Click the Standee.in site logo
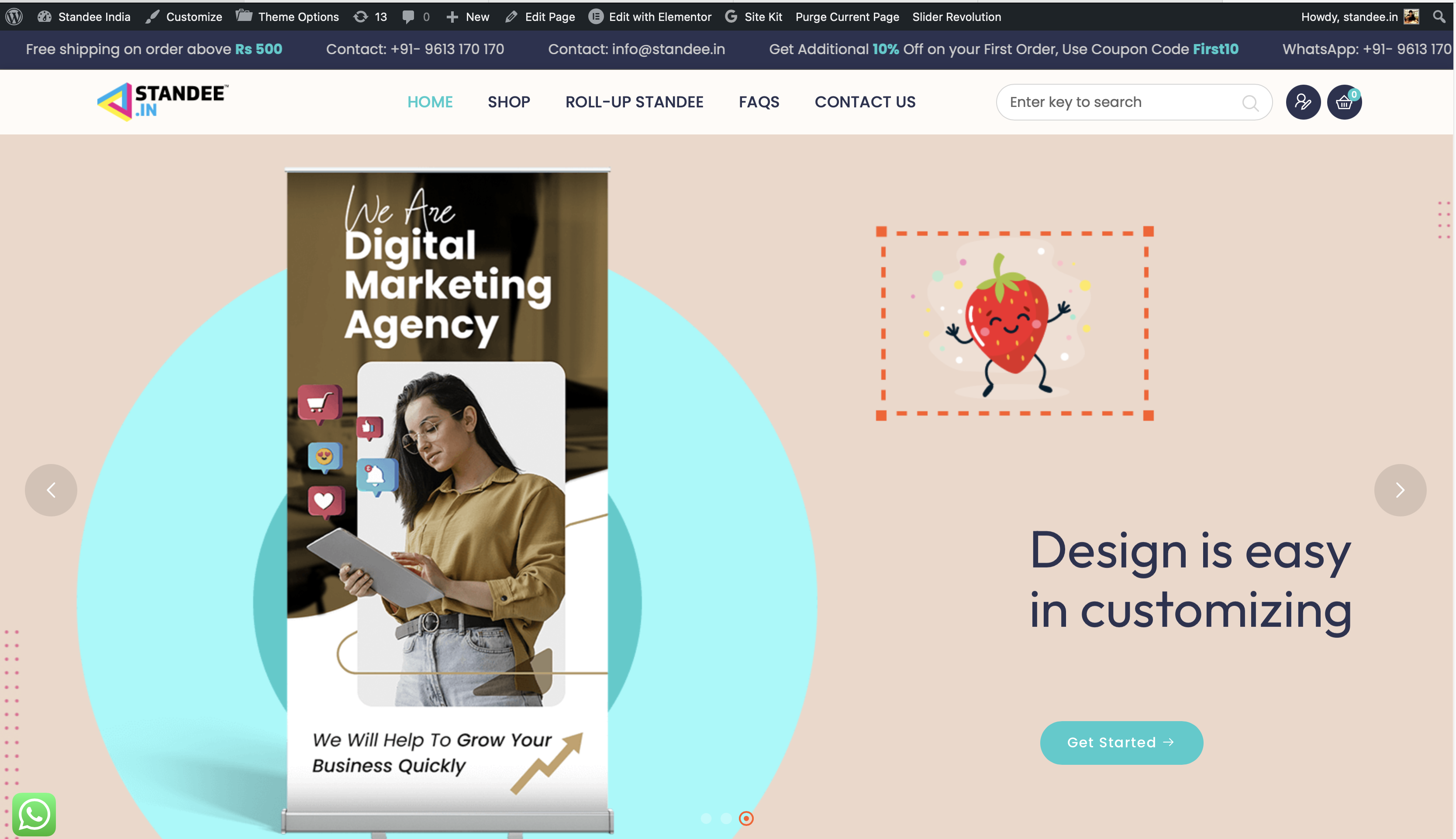1456x839 pixels. click(x=163, y=101)
